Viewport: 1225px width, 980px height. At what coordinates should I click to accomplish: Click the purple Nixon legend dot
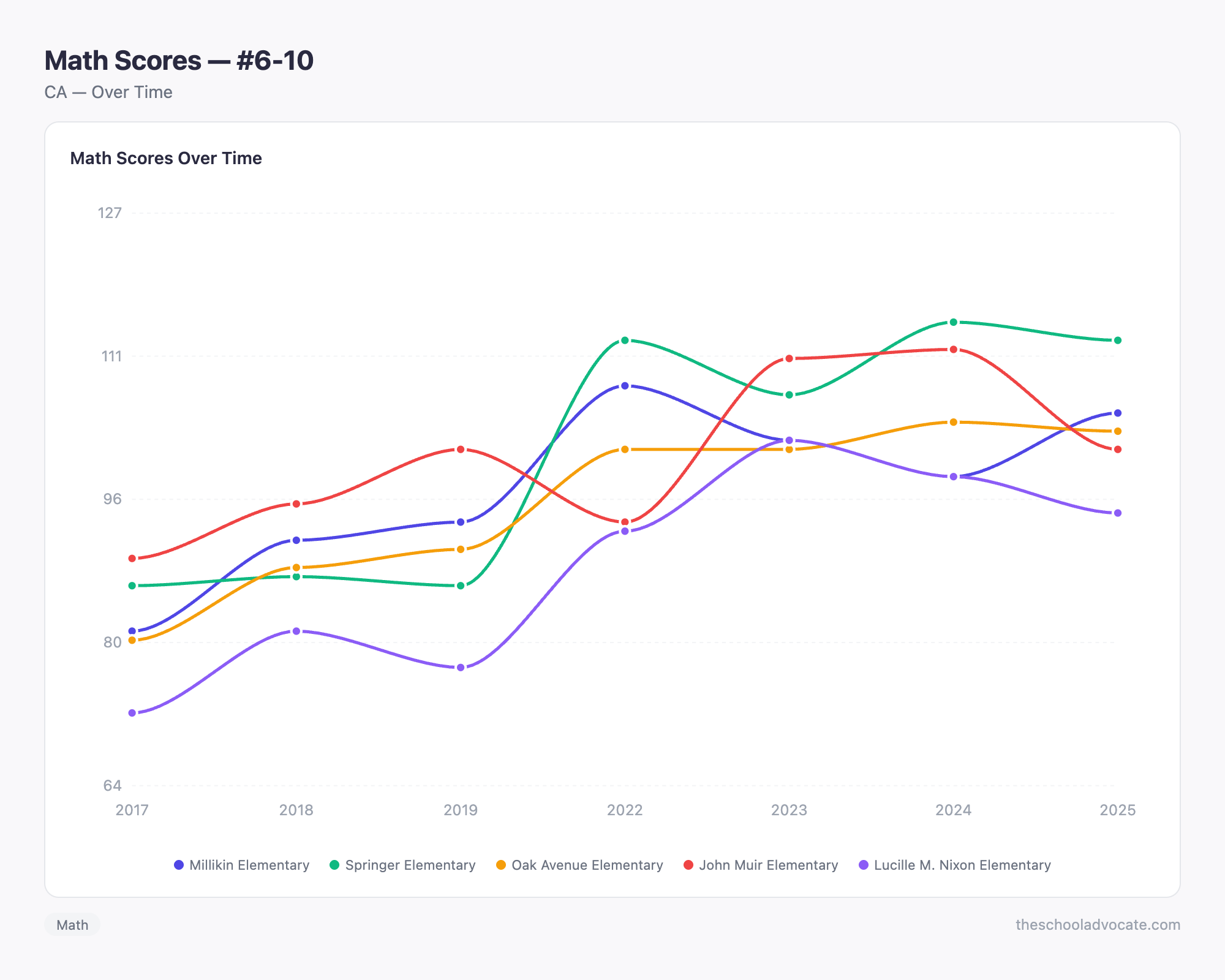click(x=864, y=865)
